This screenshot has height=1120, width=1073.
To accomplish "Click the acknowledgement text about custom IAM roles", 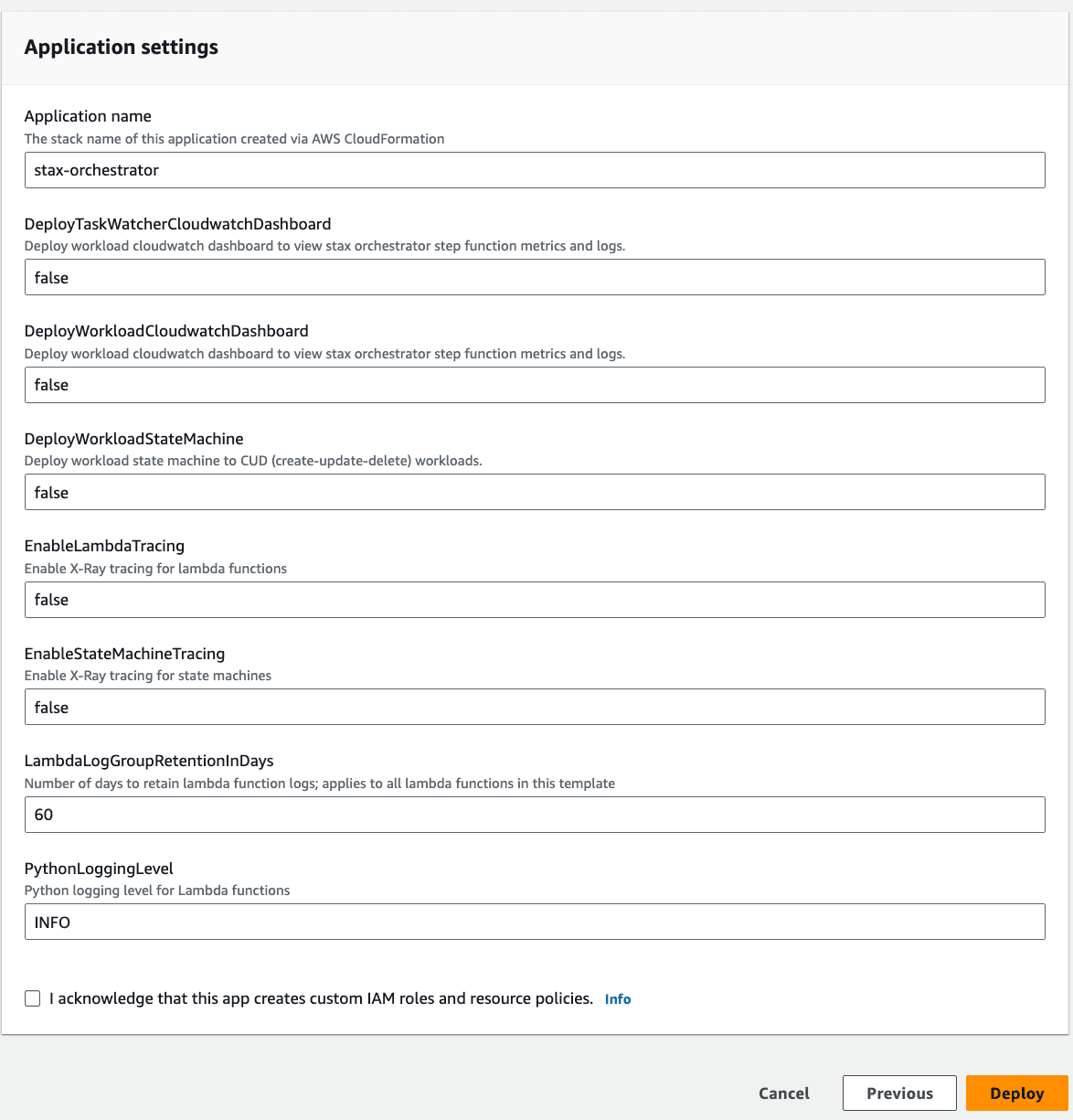I will pos(321,998).
